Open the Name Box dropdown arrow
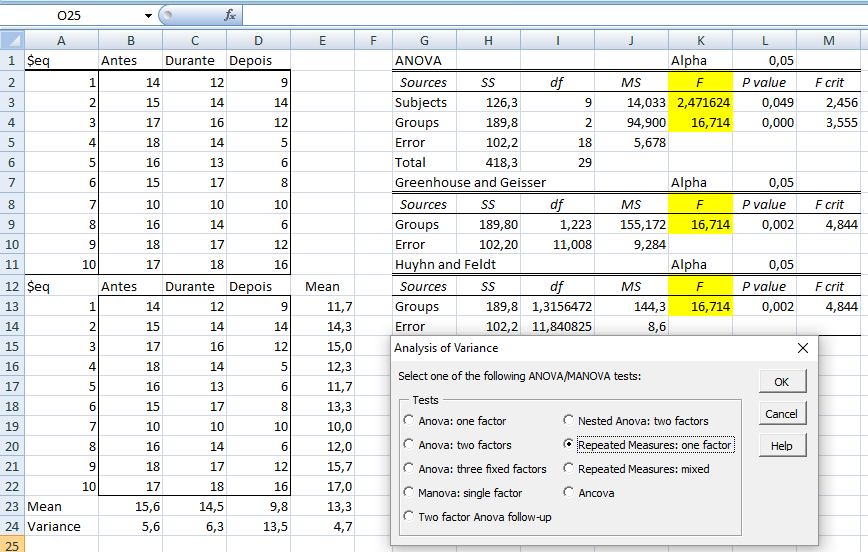 [148, 16]
